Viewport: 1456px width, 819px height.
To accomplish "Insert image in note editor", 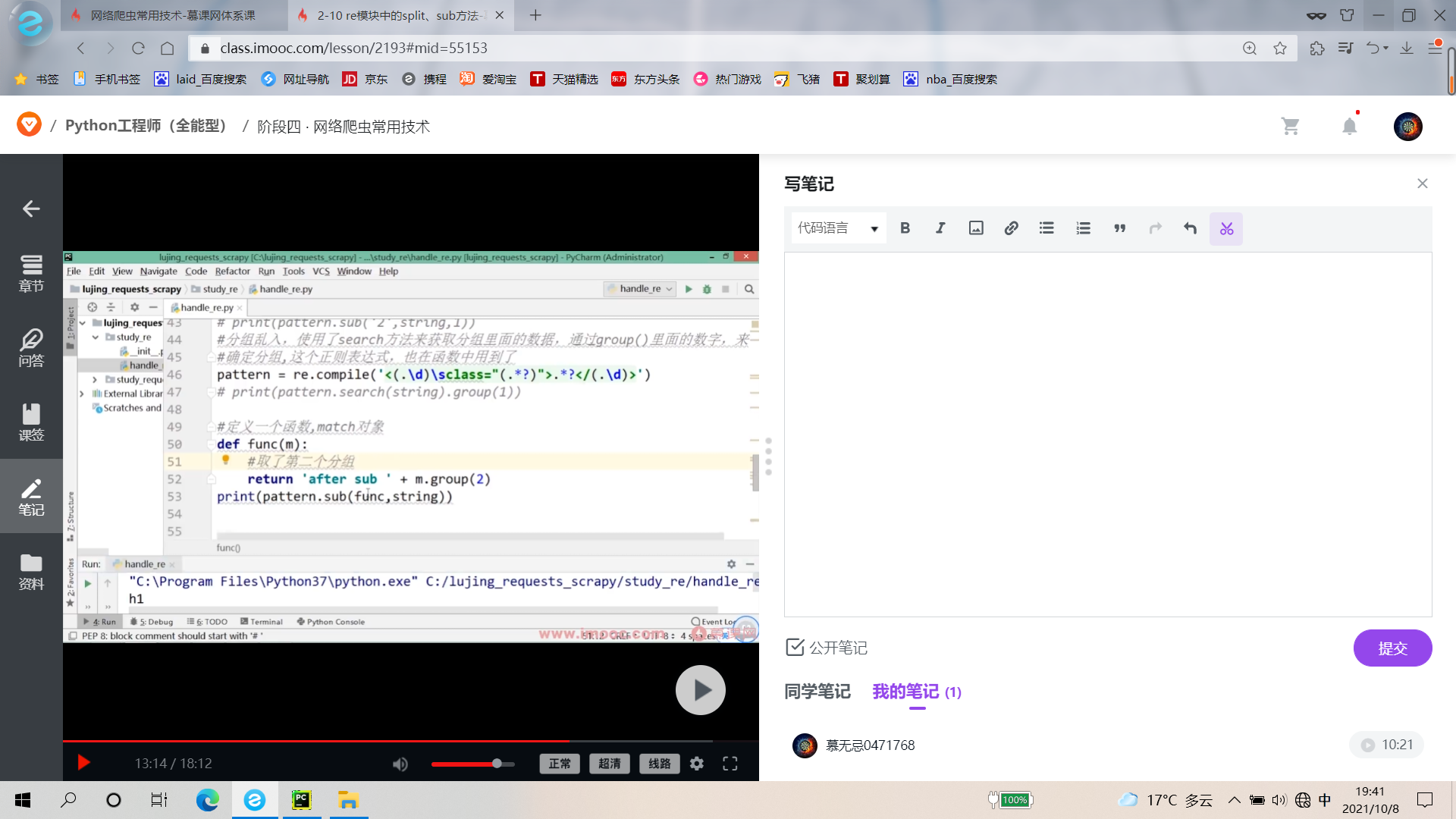I will [x=976, y=228].
